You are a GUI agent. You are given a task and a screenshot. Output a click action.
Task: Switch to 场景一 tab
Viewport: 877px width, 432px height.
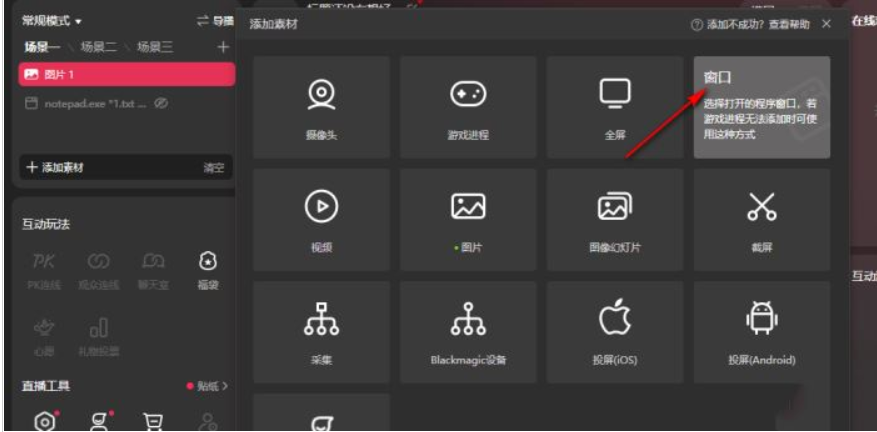coord(42,47)
